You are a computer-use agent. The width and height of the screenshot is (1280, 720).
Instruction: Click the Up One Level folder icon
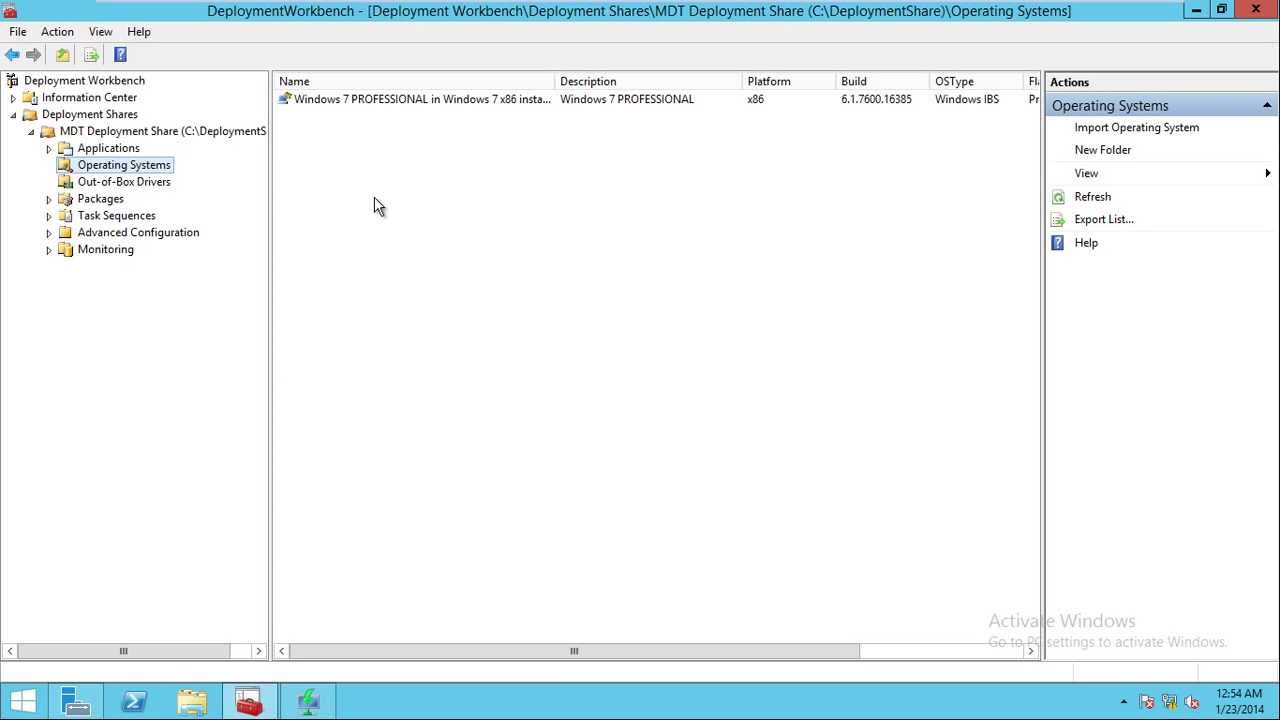point(63,55)
